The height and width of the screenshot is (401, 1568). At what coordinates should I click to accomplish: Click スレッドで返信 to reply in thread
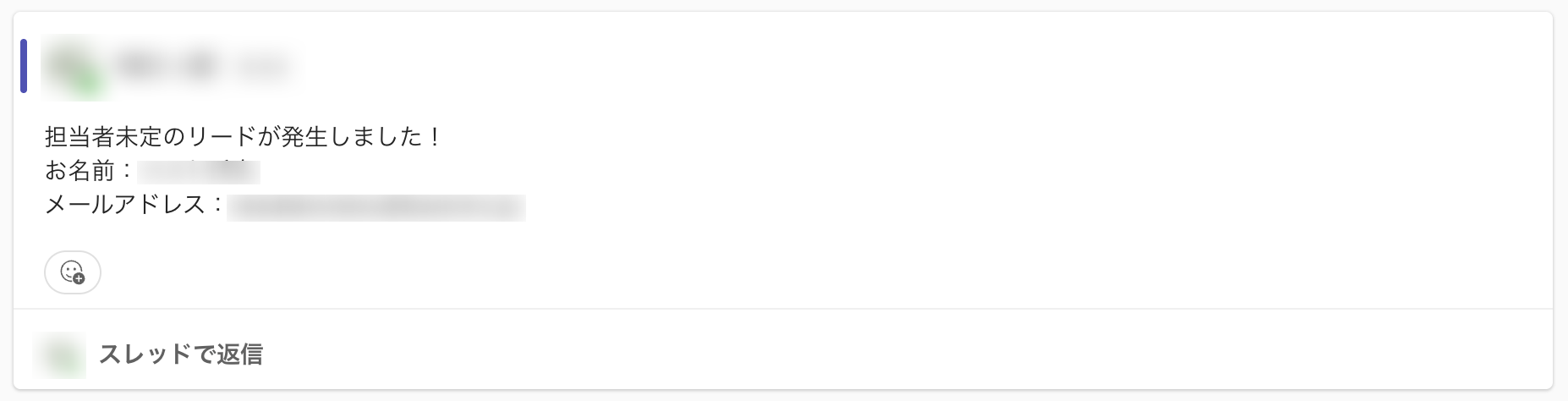click(180, 354)
